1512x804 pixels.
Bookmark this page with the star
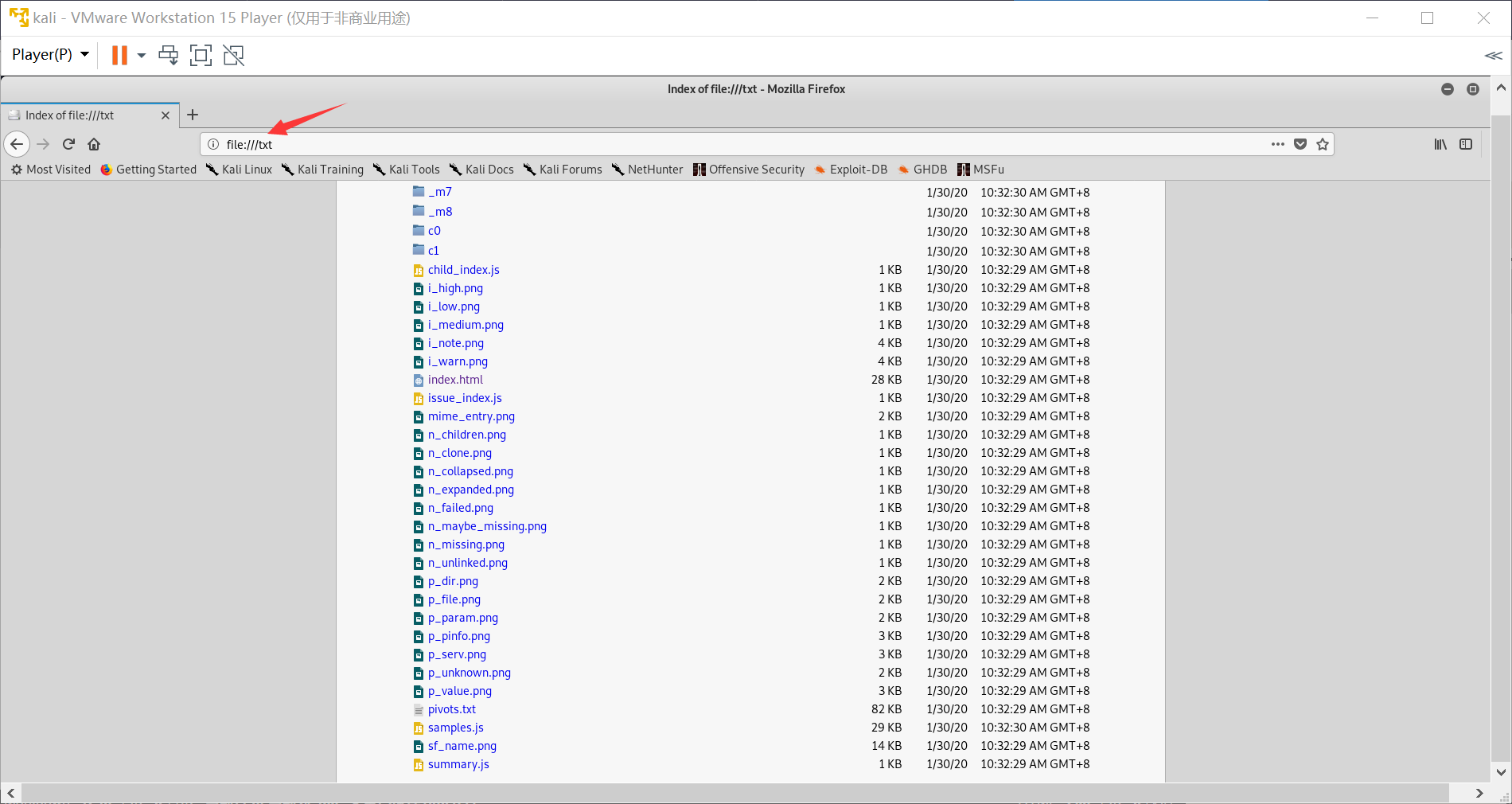(x=1323, y=144)
